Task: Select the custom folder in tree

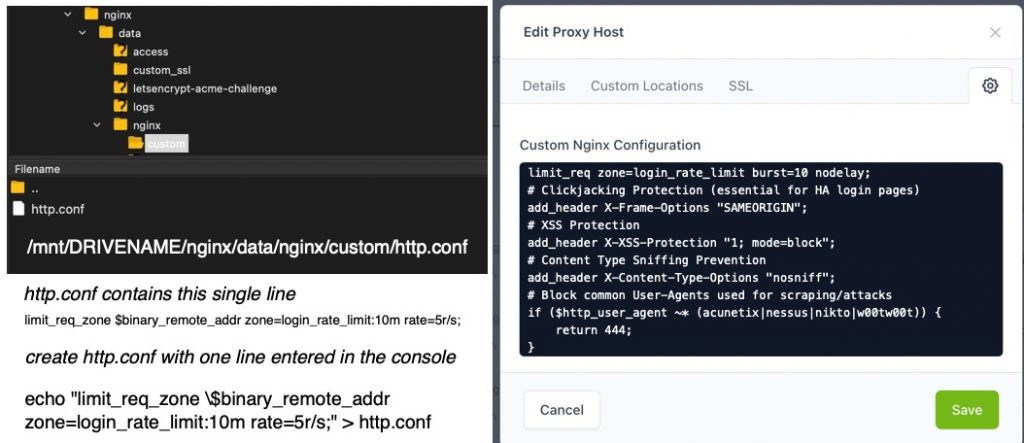Action: click(166, 144)
